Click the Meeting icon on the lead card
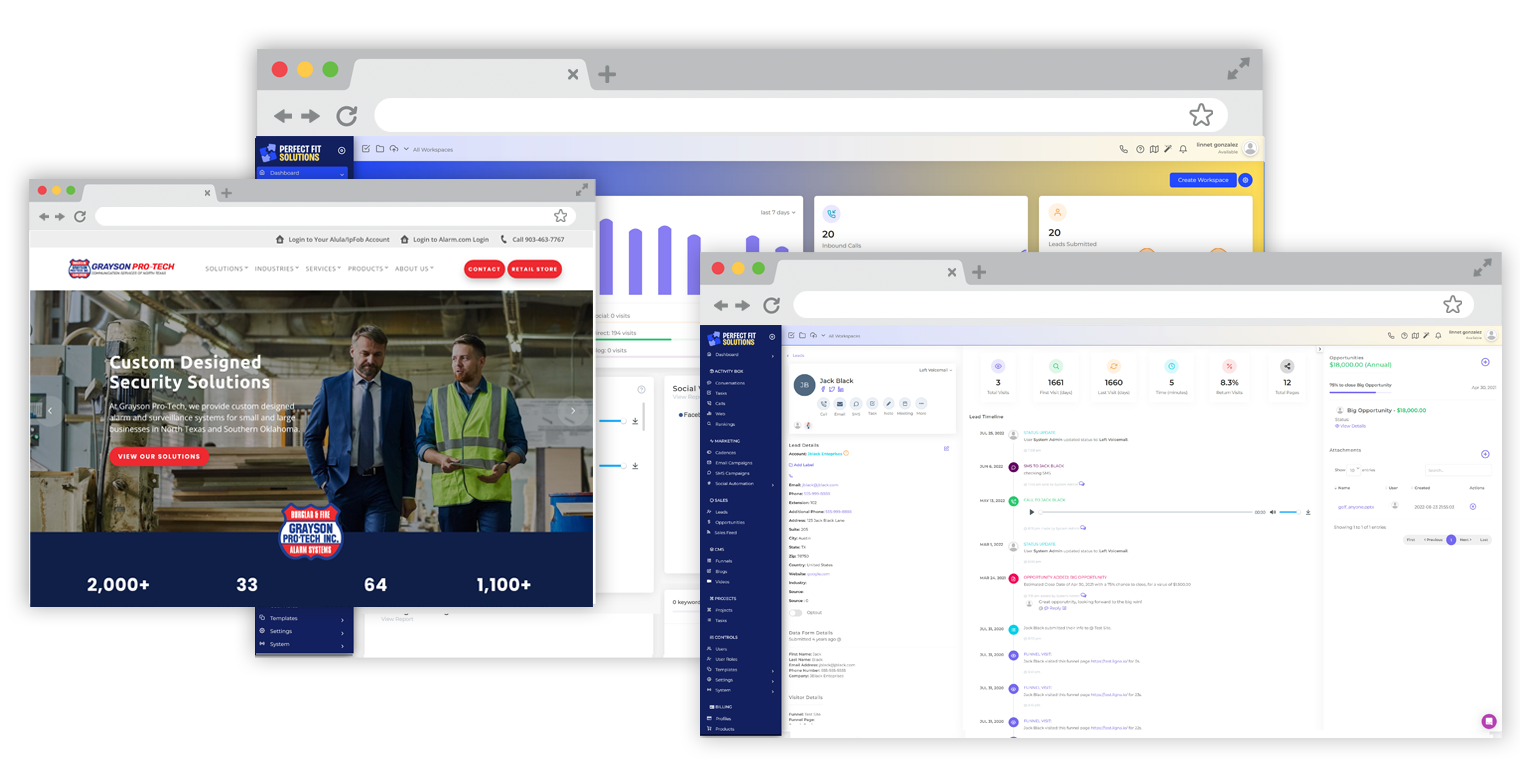Image resolution: width=1520 pixels, height=769 pixels. [x=904, y=404]
